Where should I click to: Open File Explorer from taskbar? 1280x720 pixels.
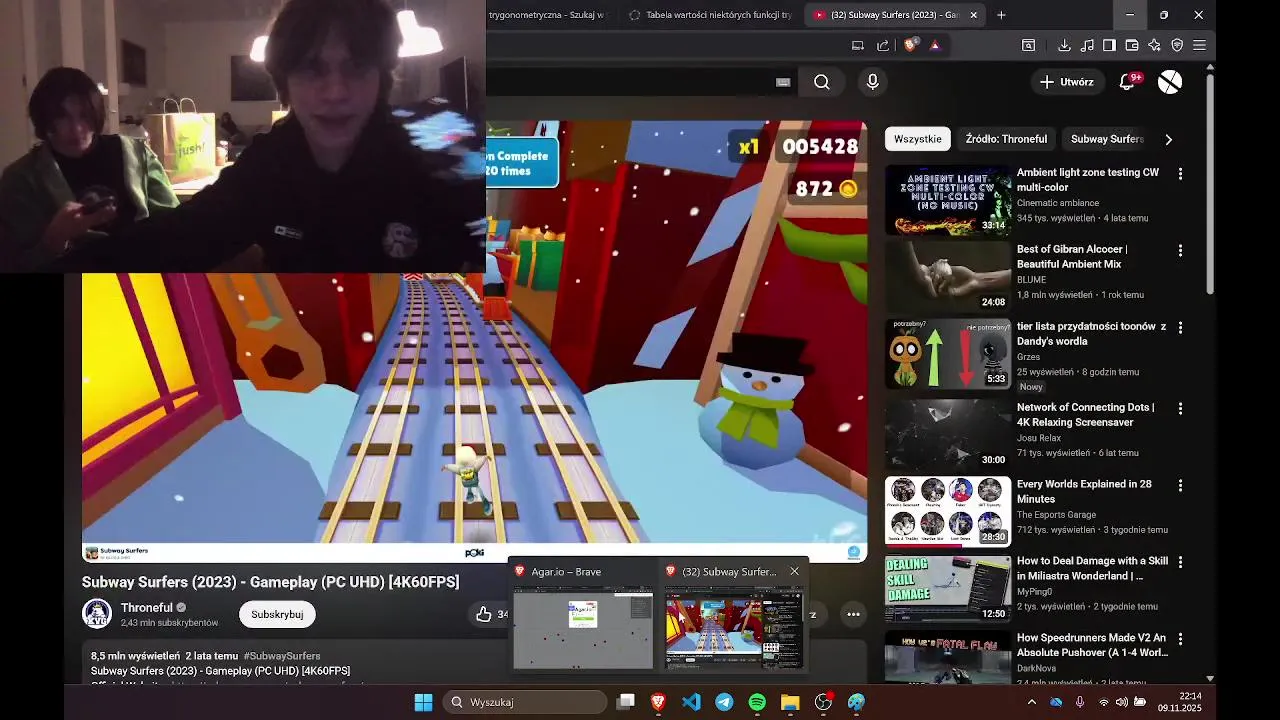tap(790, 702)
